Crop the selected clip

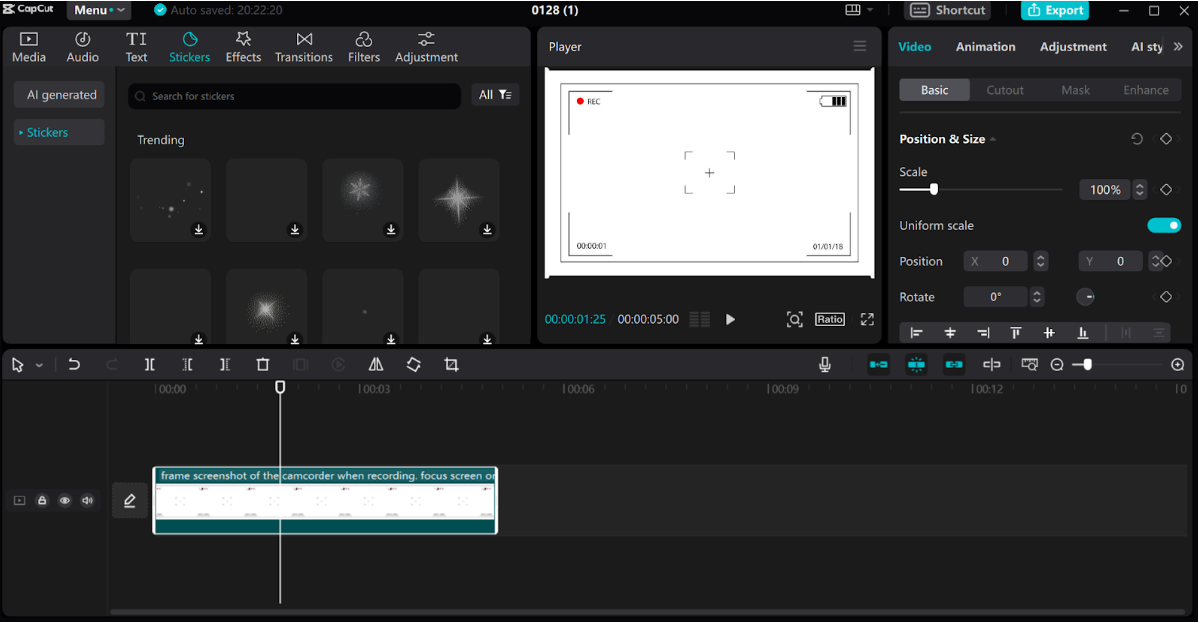pyautogui.click(x=452, y=364)
